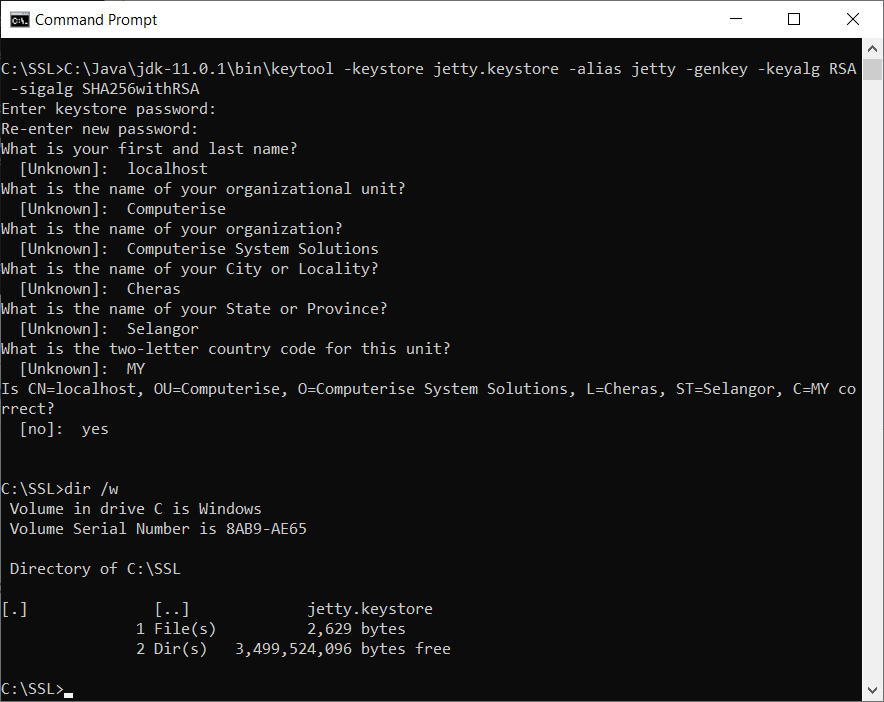Viewport: 884px width, 702px height.
Task: Click "Computerise System Solutions" organization answer
Action: pyautogui.click(x=252, y=249)
